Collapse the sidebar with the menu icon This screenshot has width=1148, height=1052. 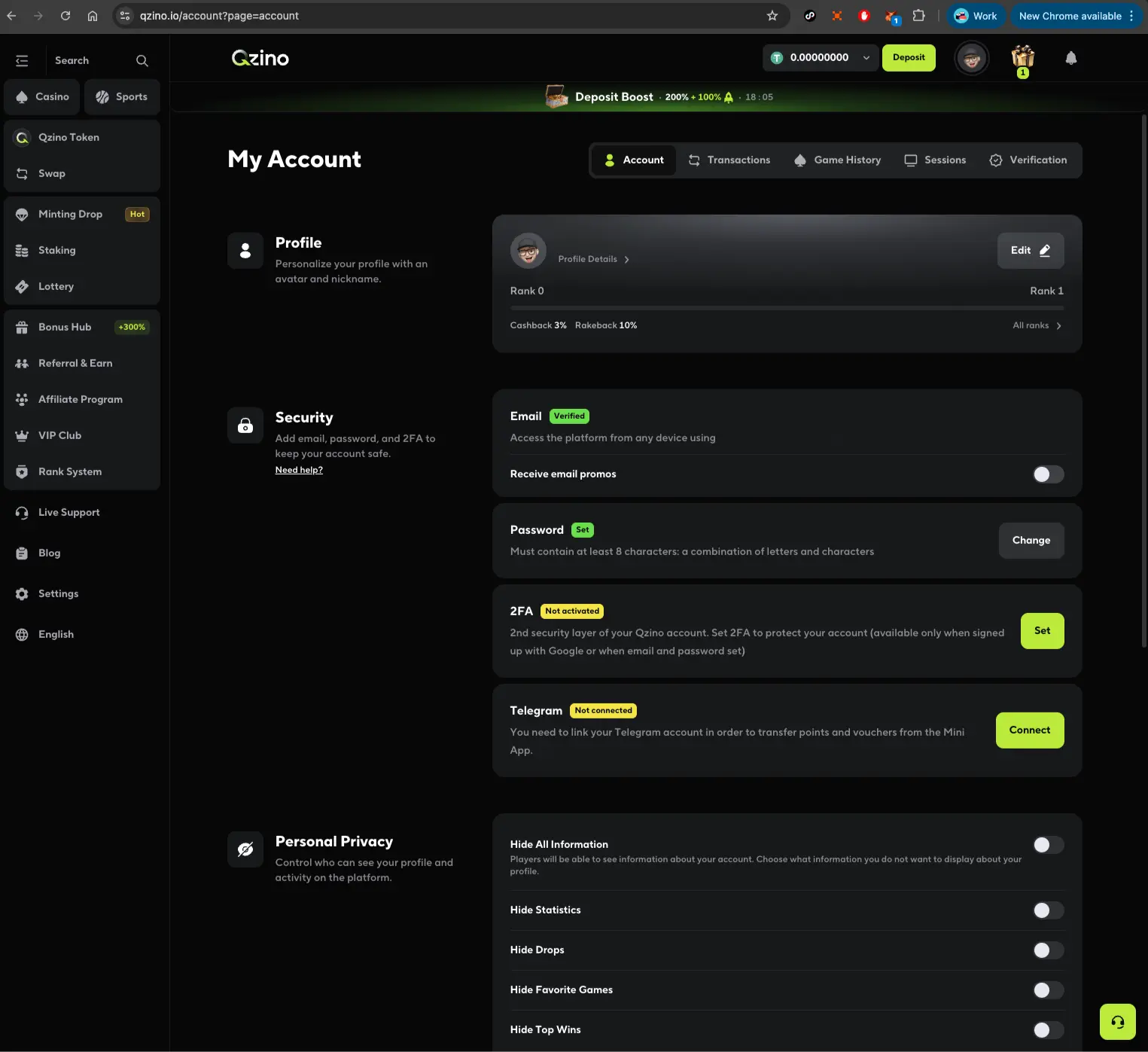[x=22, y=60]
